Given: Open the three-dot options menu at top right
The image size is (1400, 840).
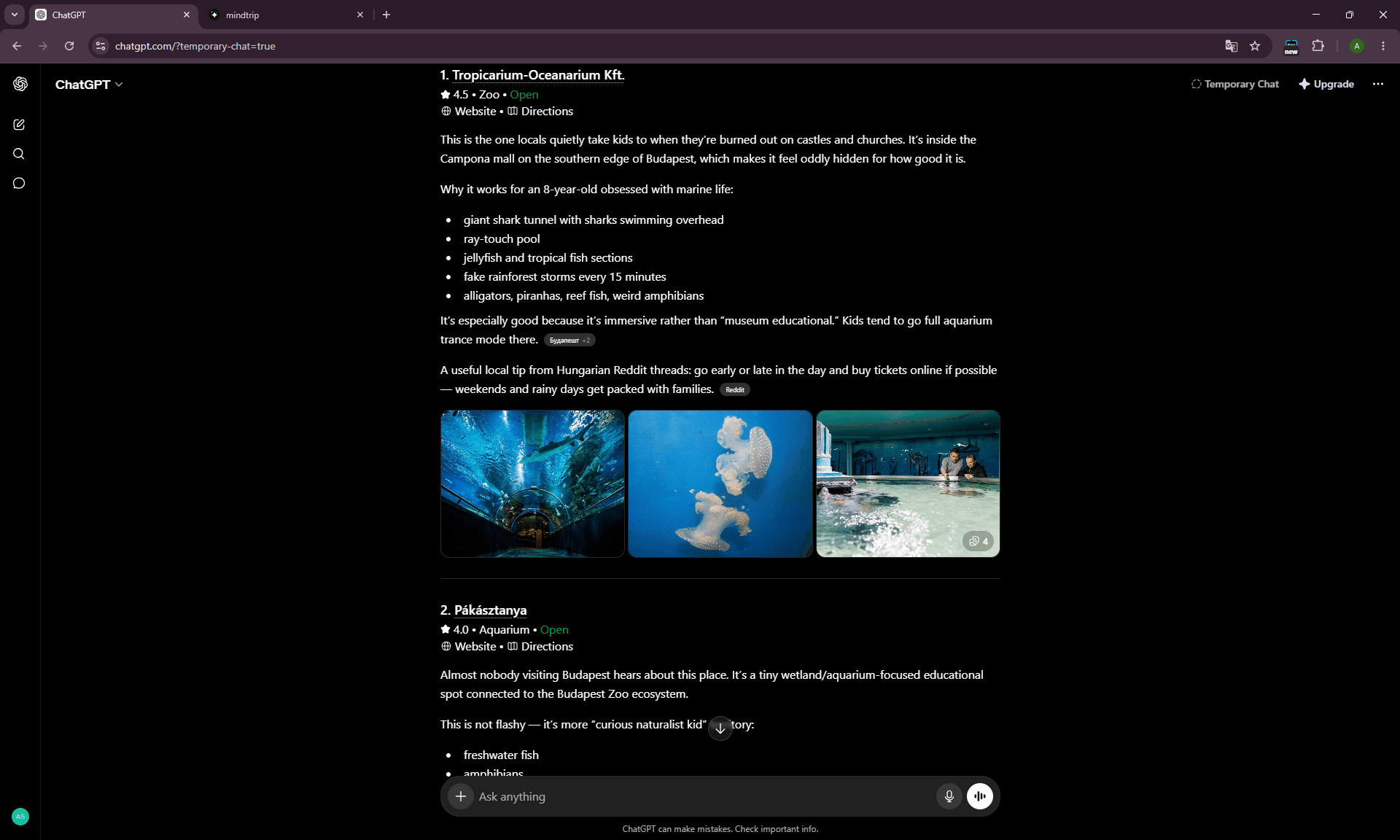Looking at the screenshot, I should pyautogui.click(x=1378, y=84).
